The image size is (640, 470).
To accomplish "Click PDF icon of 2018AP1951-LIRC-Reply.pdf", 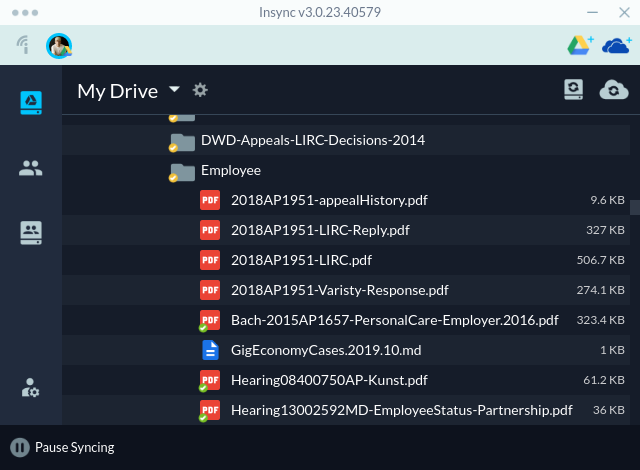I will click(x=210, y=230).
